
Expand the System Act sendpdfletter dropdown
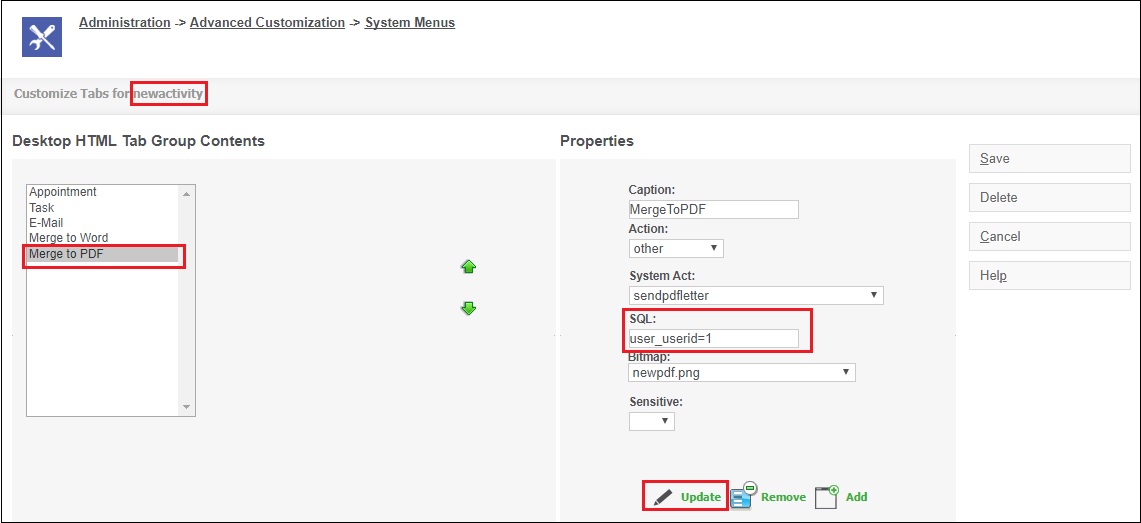tap(756, 295)
